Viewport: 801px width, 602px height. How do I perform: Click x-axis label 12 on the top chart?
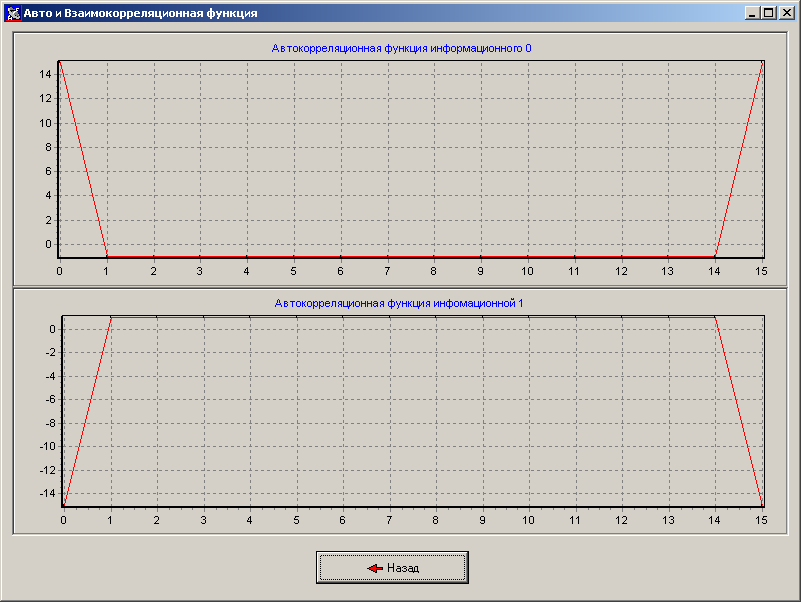621,271
